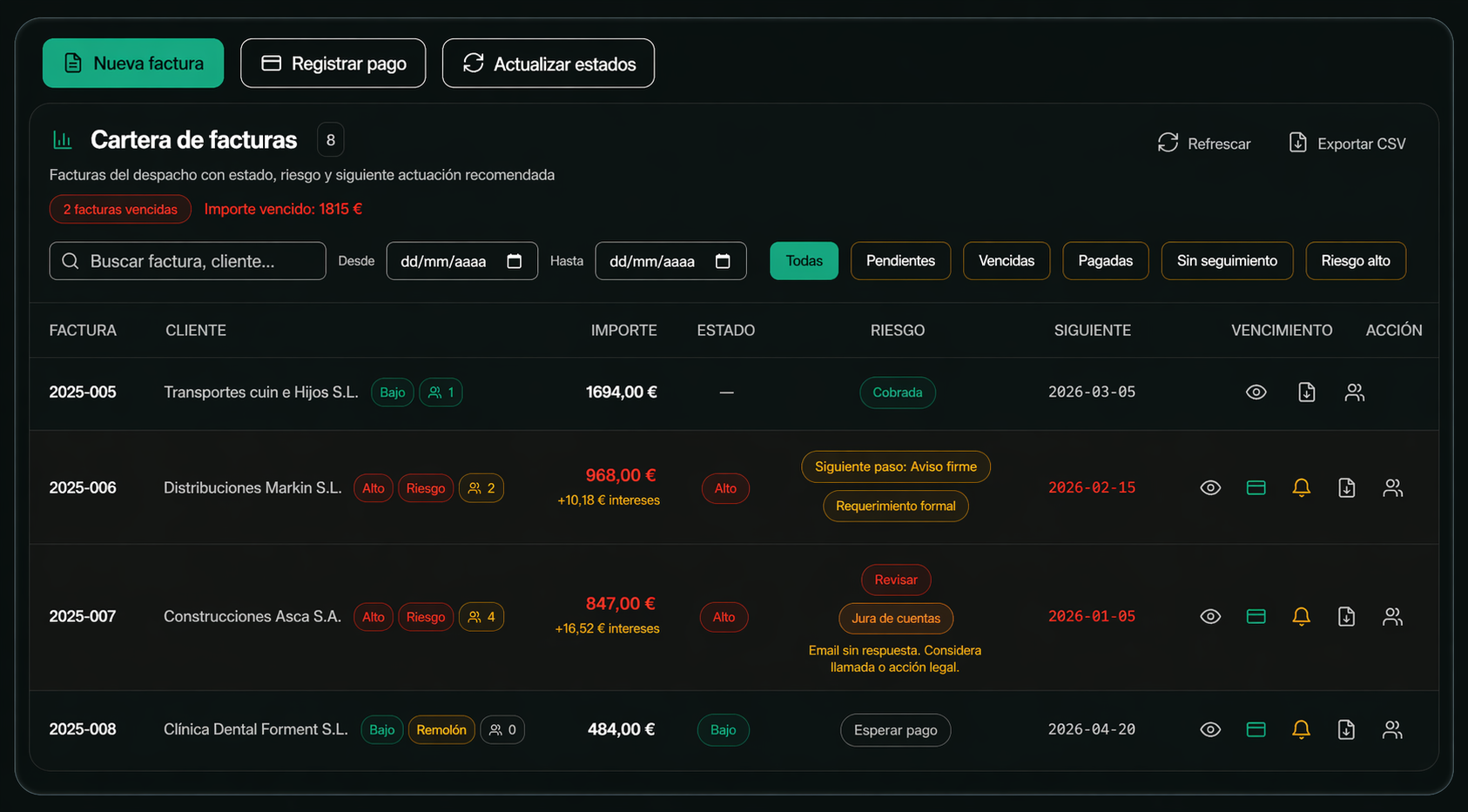Click Requerimiento formal badge
This screenshot has width=1468, height=812.
[x=896, y=507]
